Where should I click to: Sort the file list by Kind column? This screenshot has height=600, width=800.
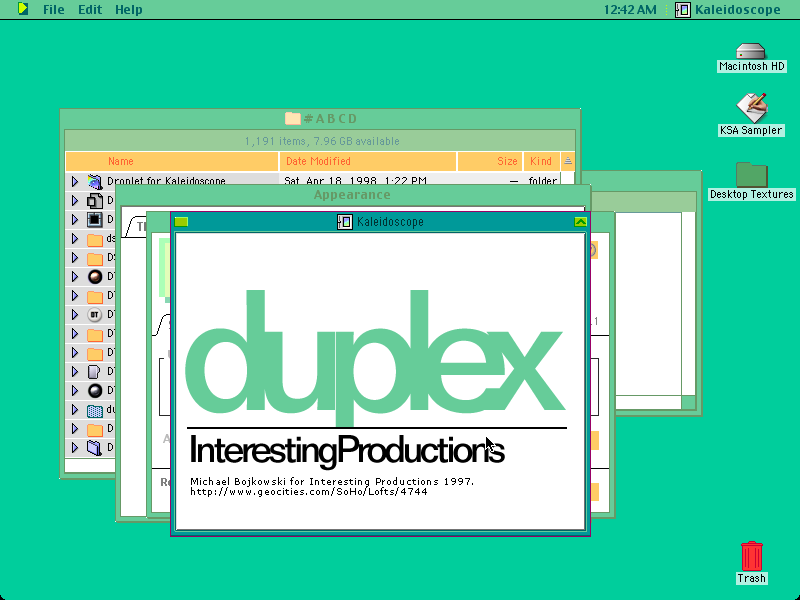tap(541, 161)
